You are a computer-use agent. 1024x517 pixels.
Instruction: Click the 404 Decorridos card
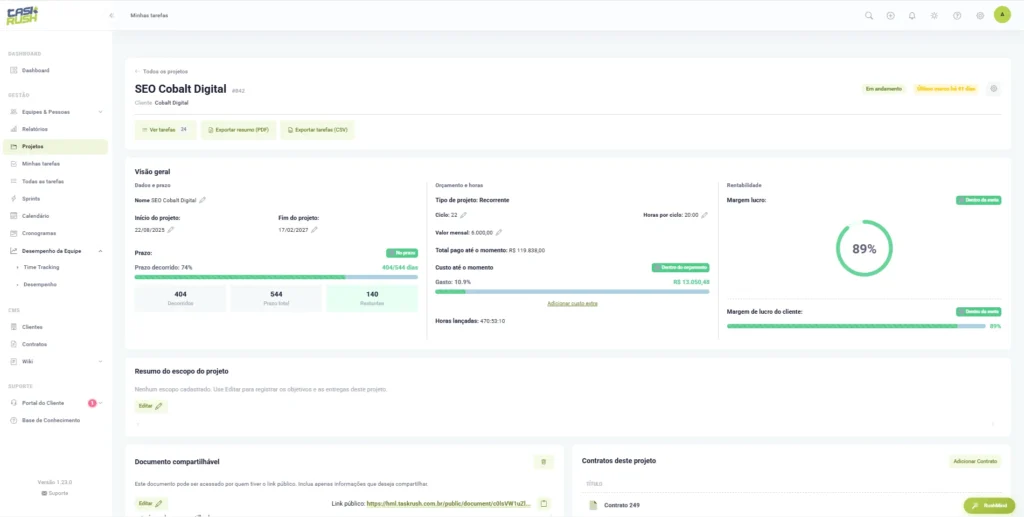coord(180,298)
